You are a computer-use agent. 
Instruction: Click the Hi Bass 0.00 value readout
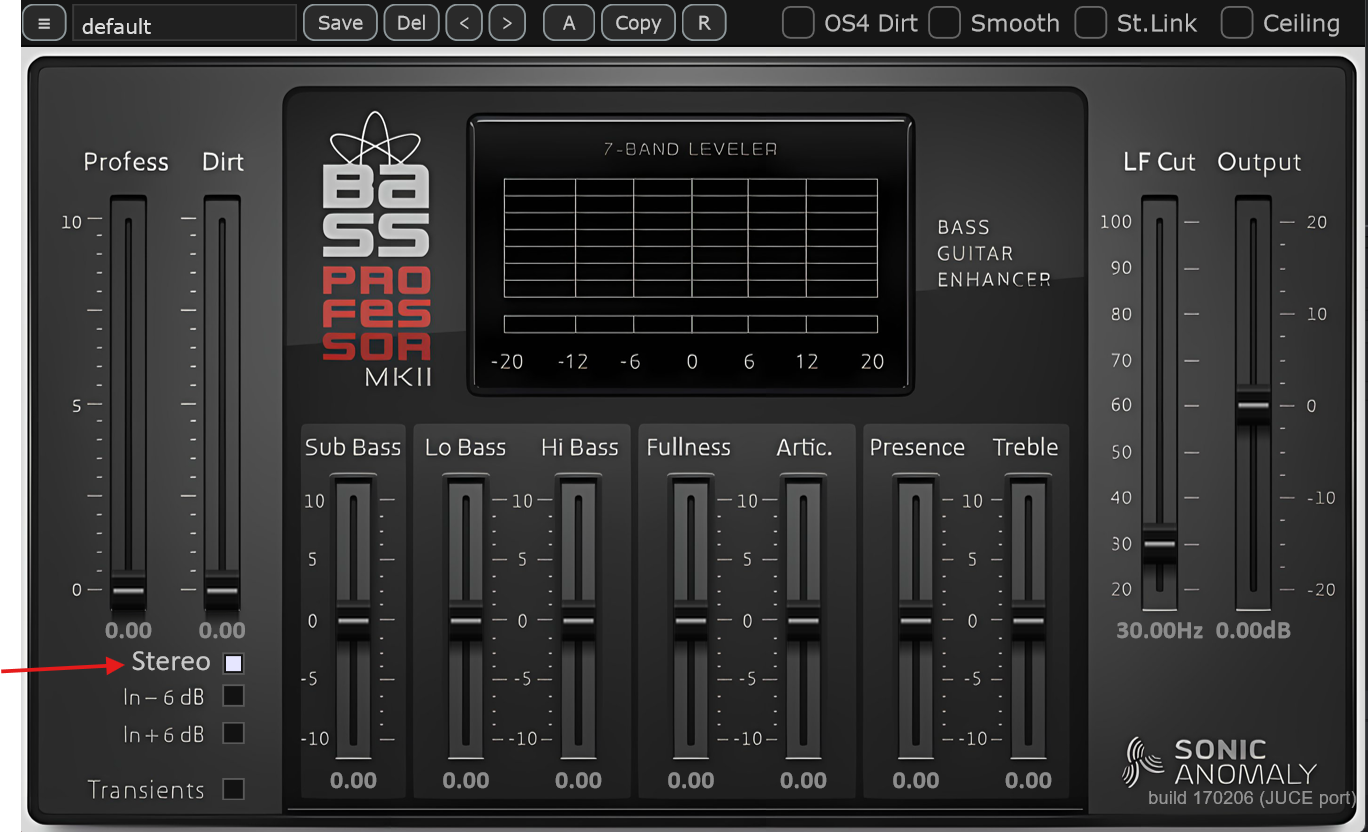pyautogui.click(x=579, y=781)
